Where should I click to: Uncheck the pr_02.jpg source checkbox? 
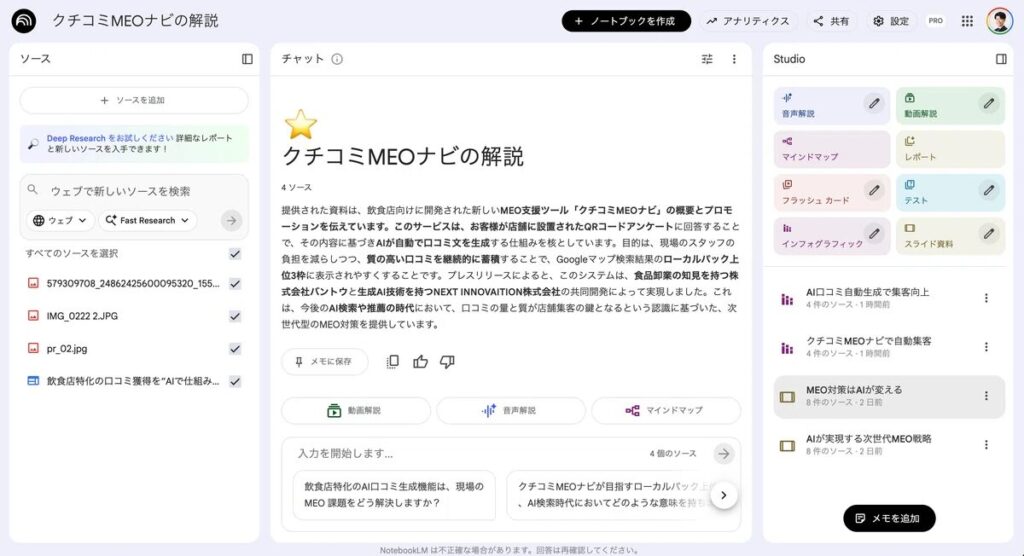(235, 349)
